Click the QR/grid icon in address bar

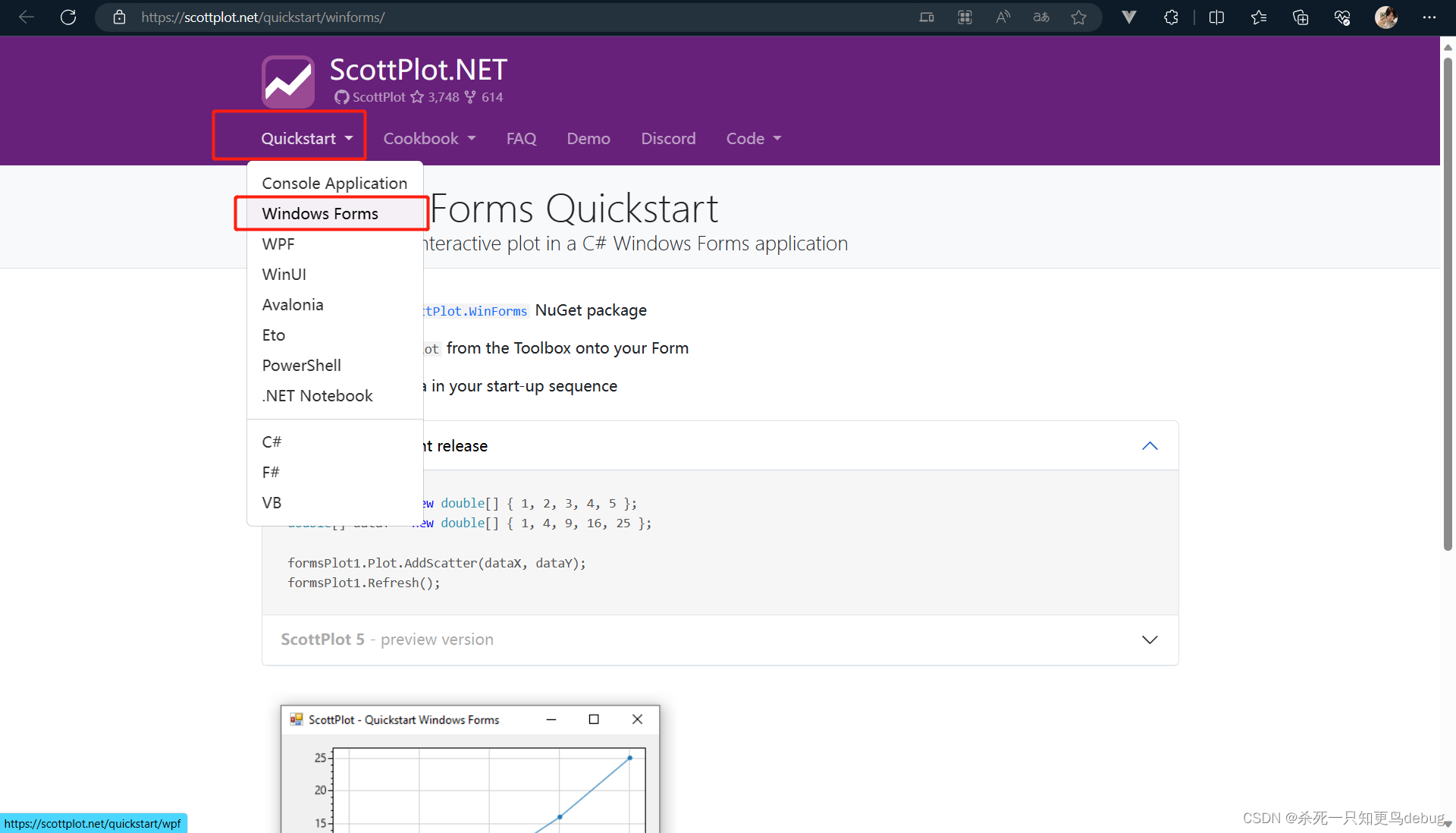point(965,17)
